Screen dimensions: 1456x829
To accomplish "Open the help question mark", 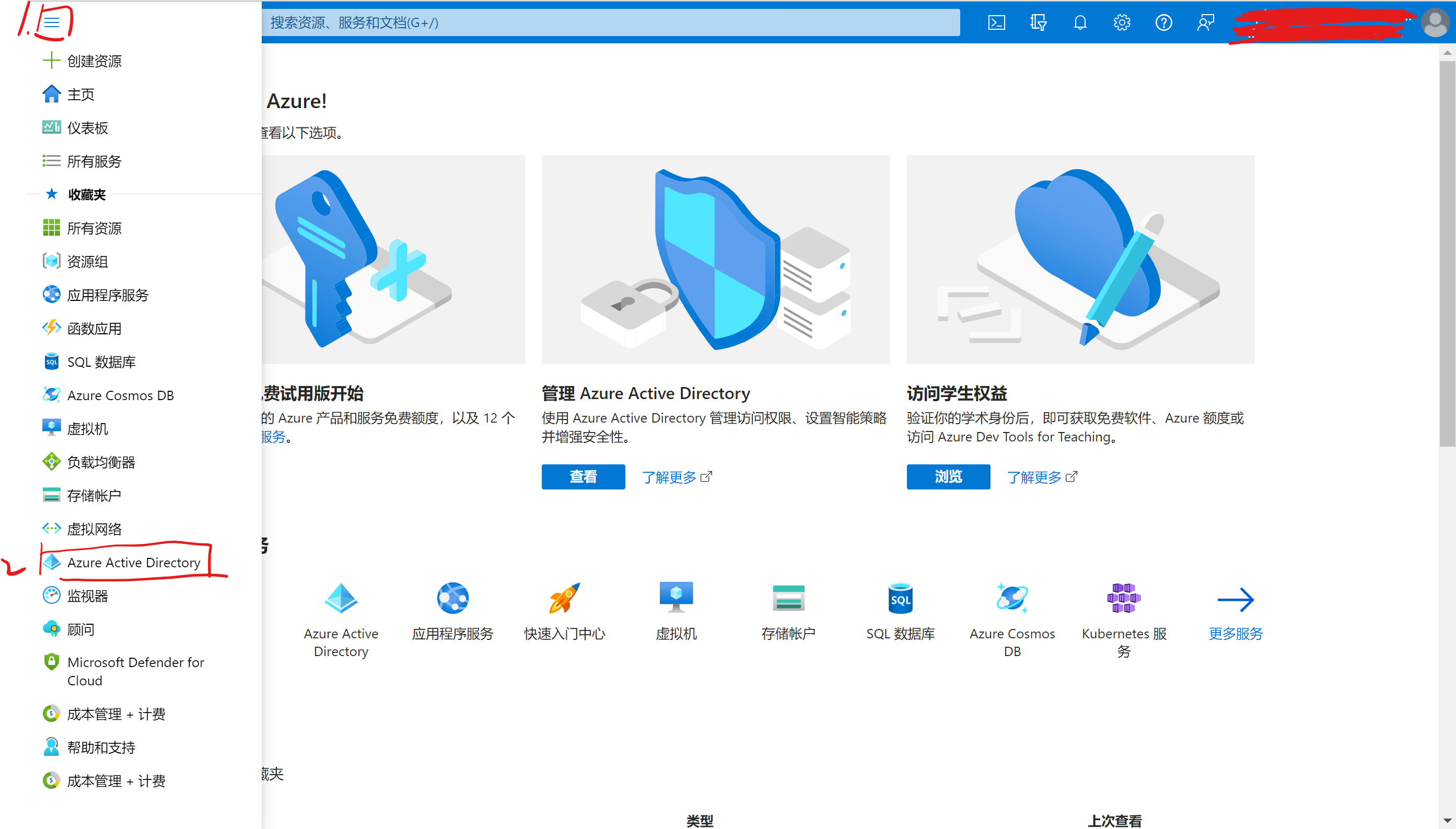I will pyautogui.click(x=1163, y=23).
